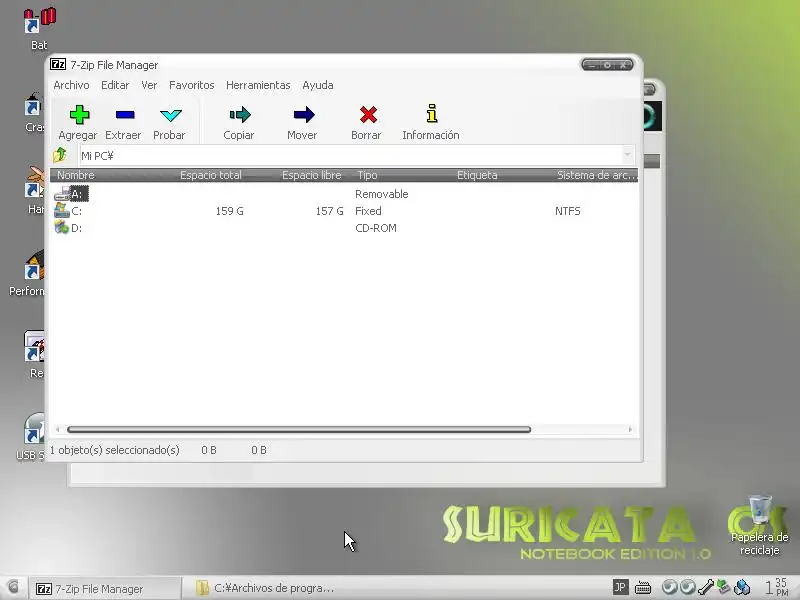The image size is (800, 600).
Task: Click the 7z icon in title bar
Action: point(58,64)
